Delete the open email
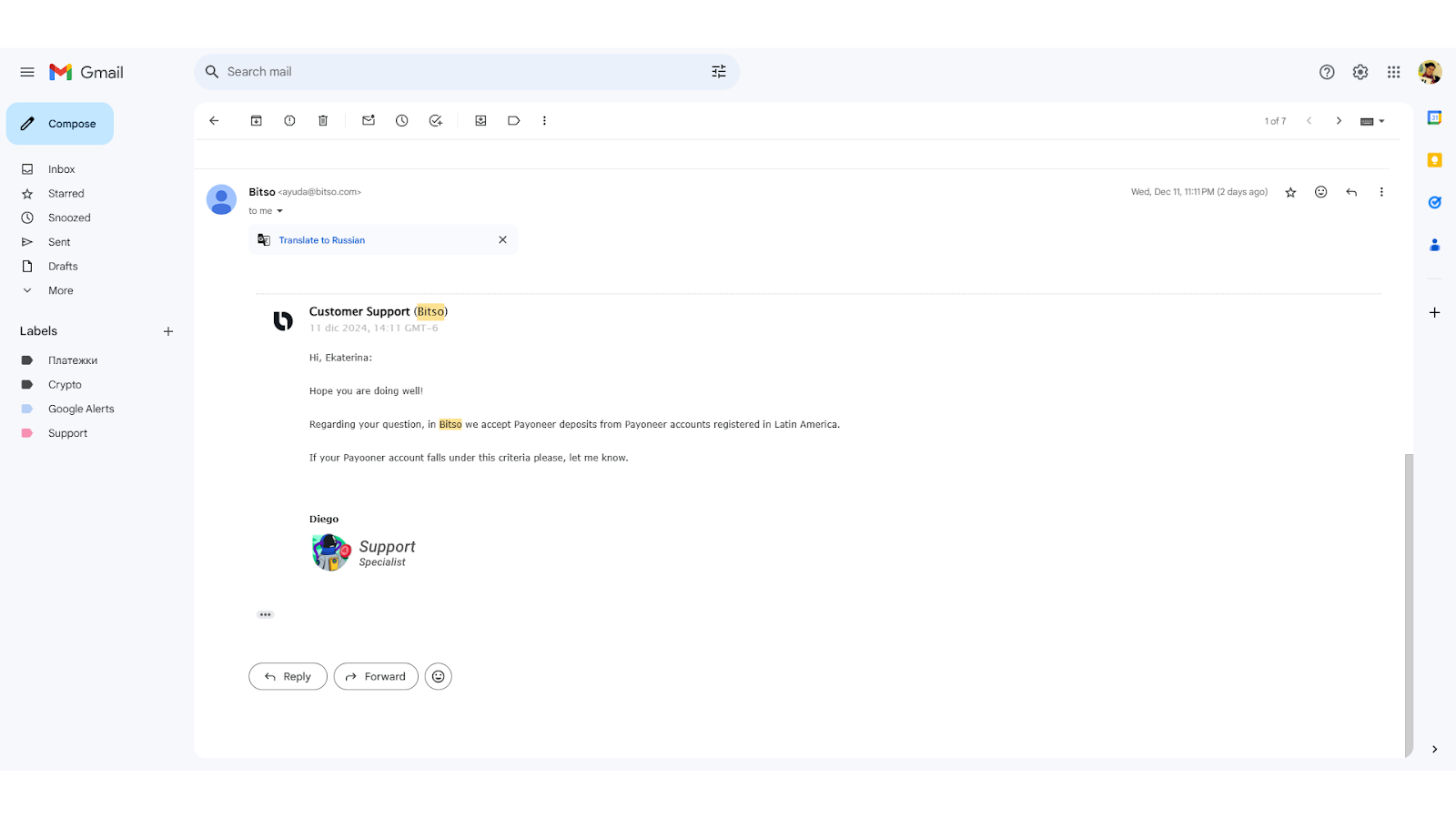 point(323,121)
